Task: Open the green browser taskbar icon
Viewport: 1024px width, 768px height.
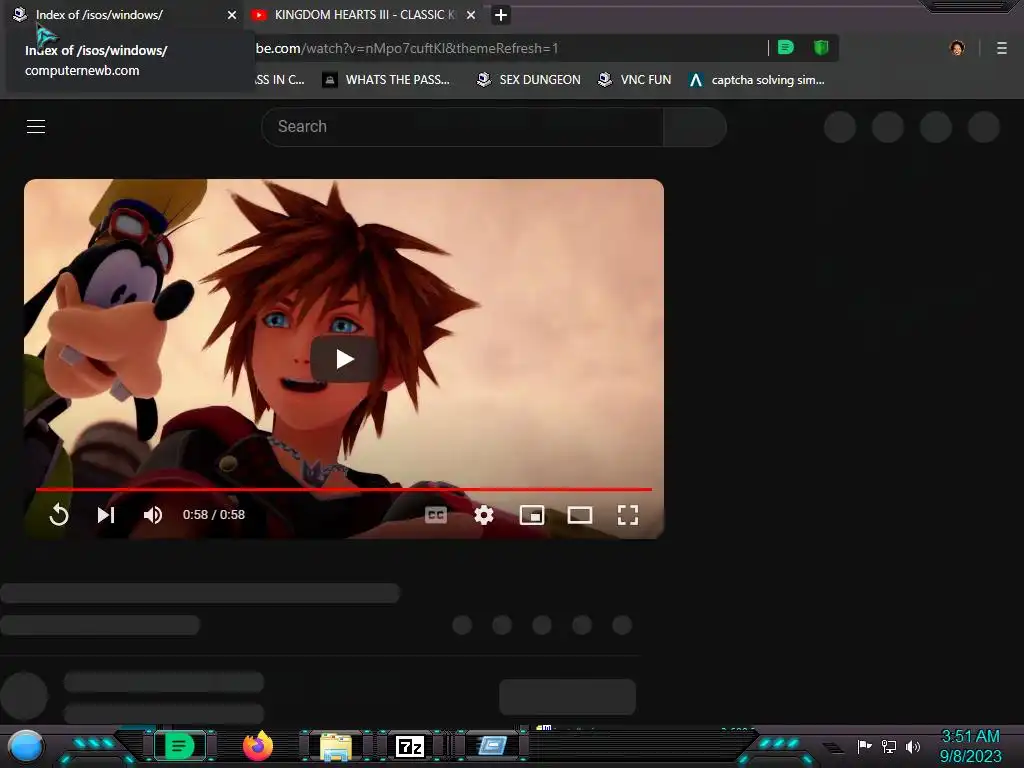Action: [180, 746]
